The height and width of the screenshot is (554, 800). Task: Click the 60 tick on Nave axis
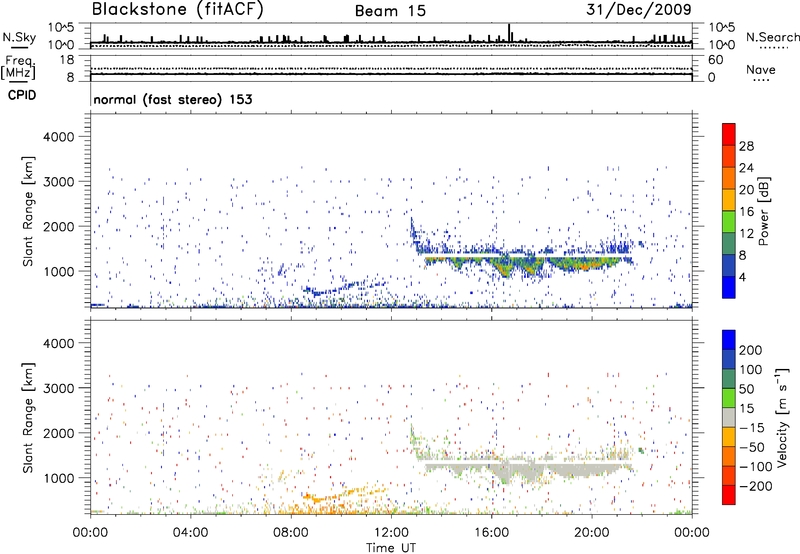click(716, 60)
